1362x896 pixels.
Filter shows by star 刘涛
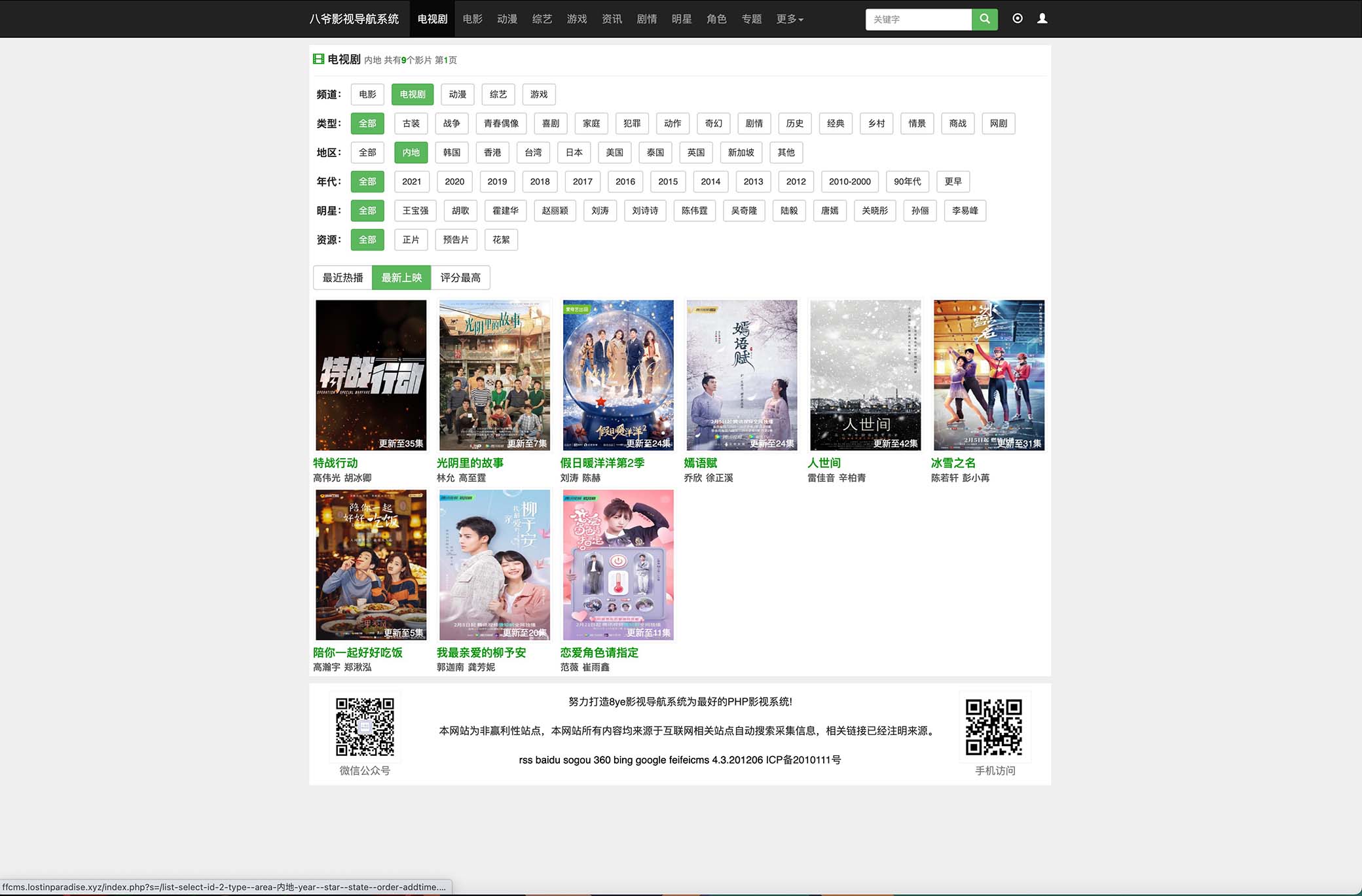pos(600,210)
